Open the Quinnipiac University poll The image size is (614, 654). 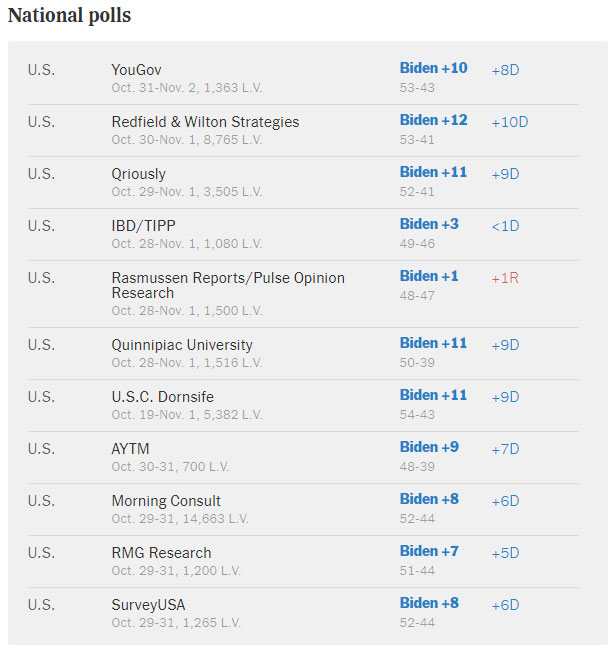pos(182,345)
